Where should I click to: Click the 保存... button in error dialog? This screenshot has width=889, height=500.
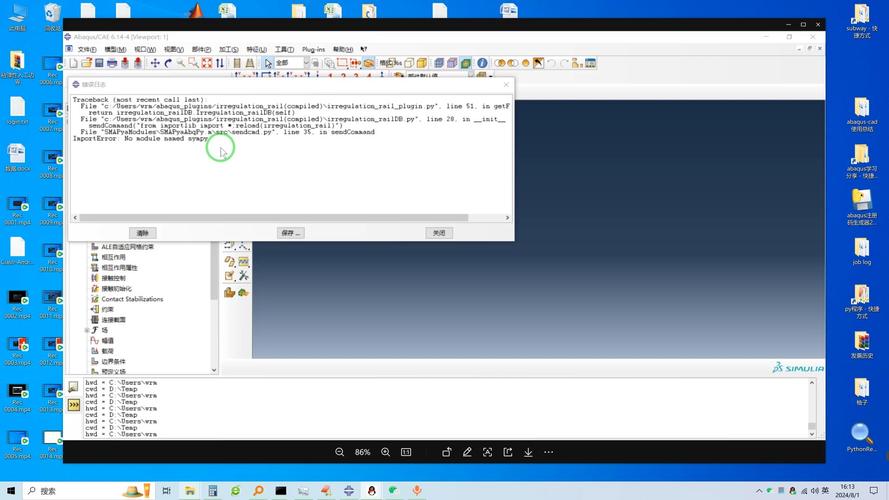[291, 233]
